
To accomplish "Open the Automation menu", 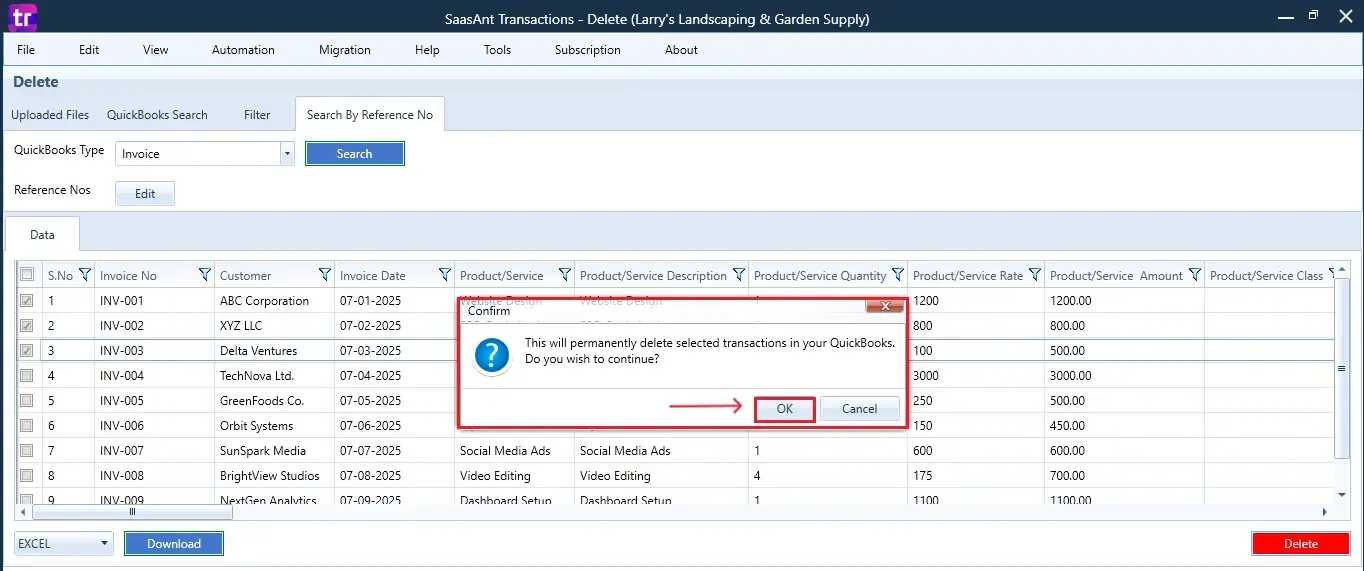I will (x=243, y=50).
